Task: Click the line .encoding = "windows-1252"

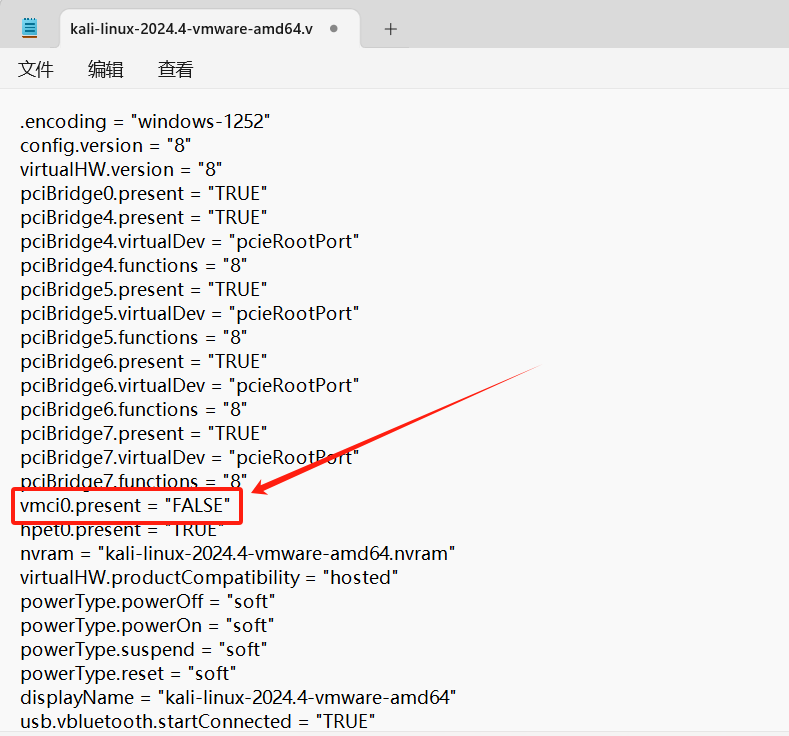Action: click(x=145, y=122)
